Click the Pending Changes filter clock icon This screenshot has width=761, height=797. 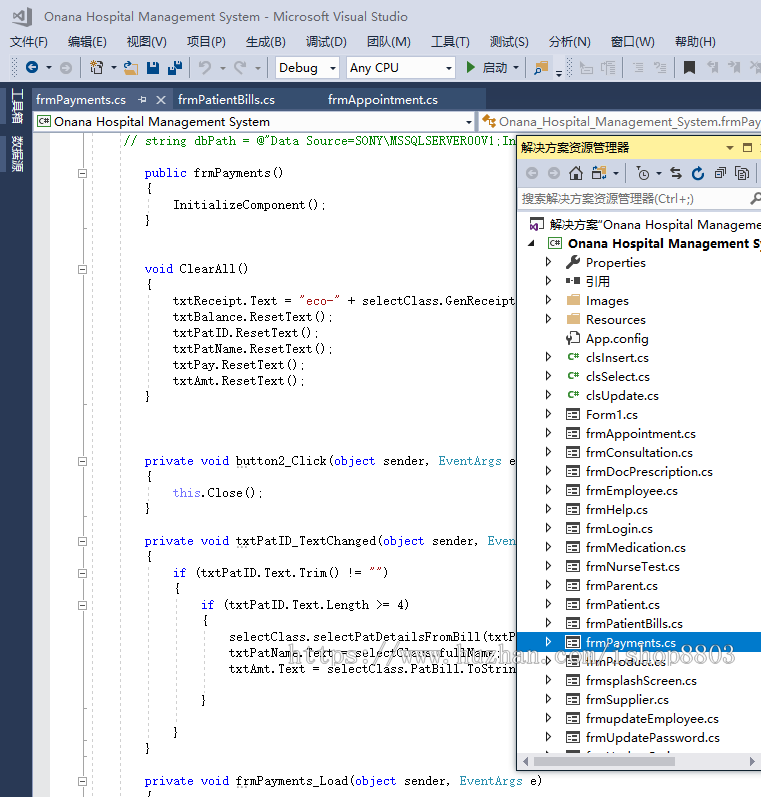tap(643, 173)
